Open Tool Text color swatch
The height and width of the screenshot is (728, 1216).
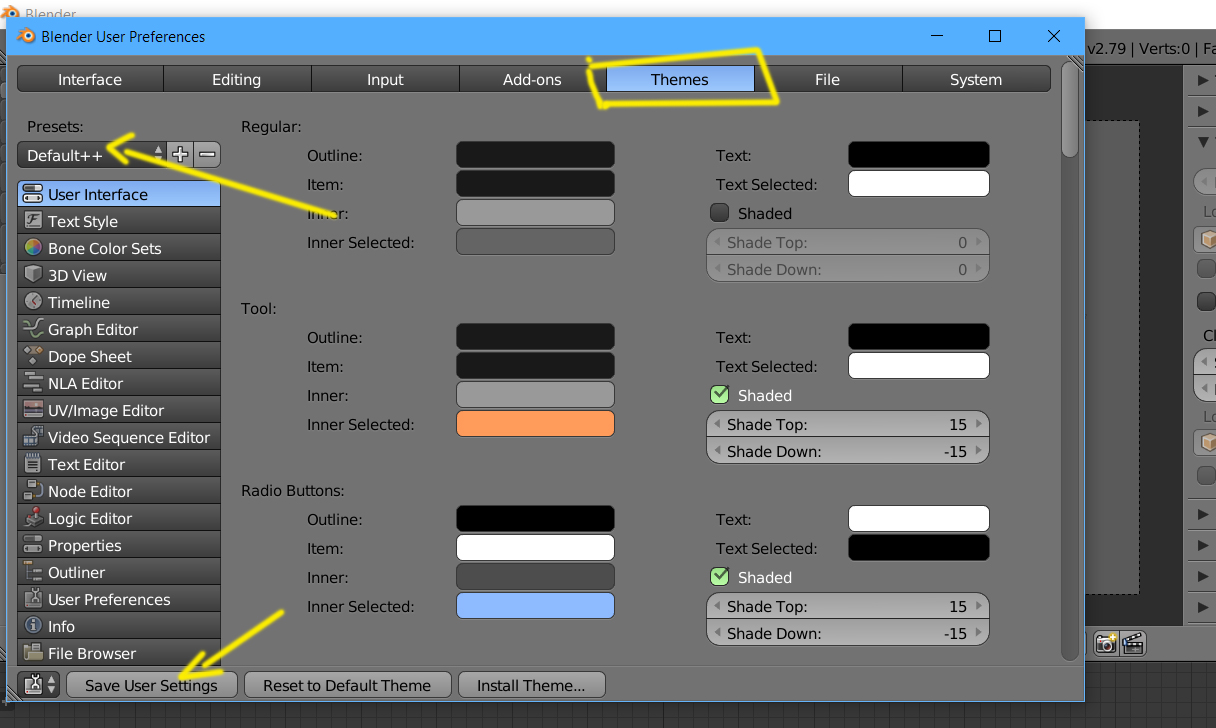point(919,336)
